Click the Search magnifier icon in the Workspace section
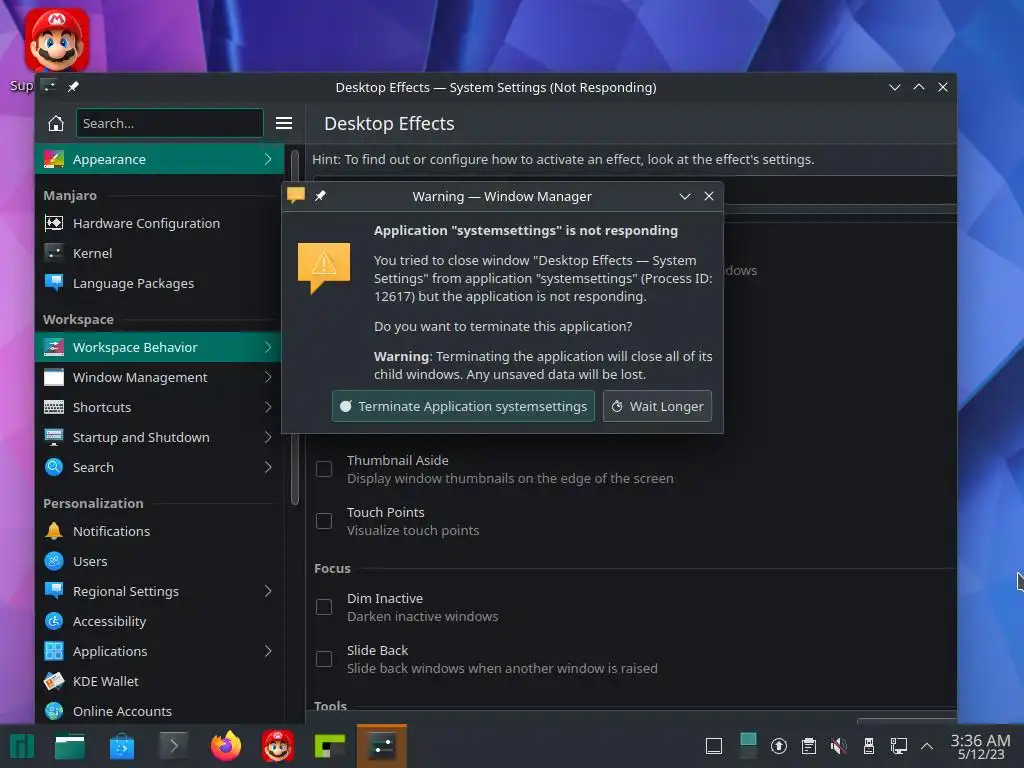Viewport: 1024px width, 768px height. point(54,467)
